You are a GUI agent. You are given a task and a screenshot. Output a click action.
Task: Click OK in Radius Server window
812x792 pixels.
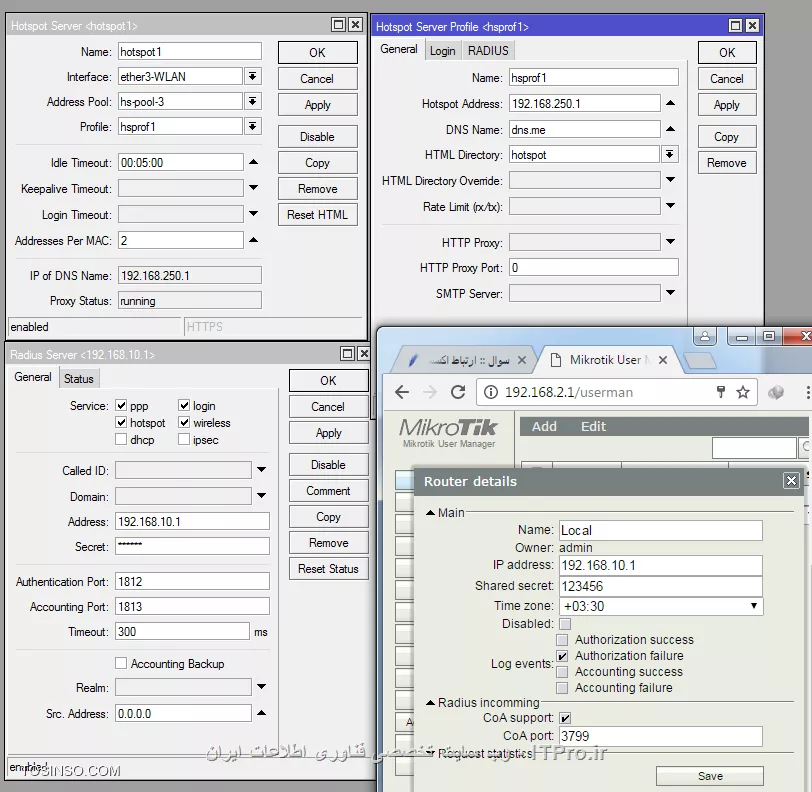point(328,380)
